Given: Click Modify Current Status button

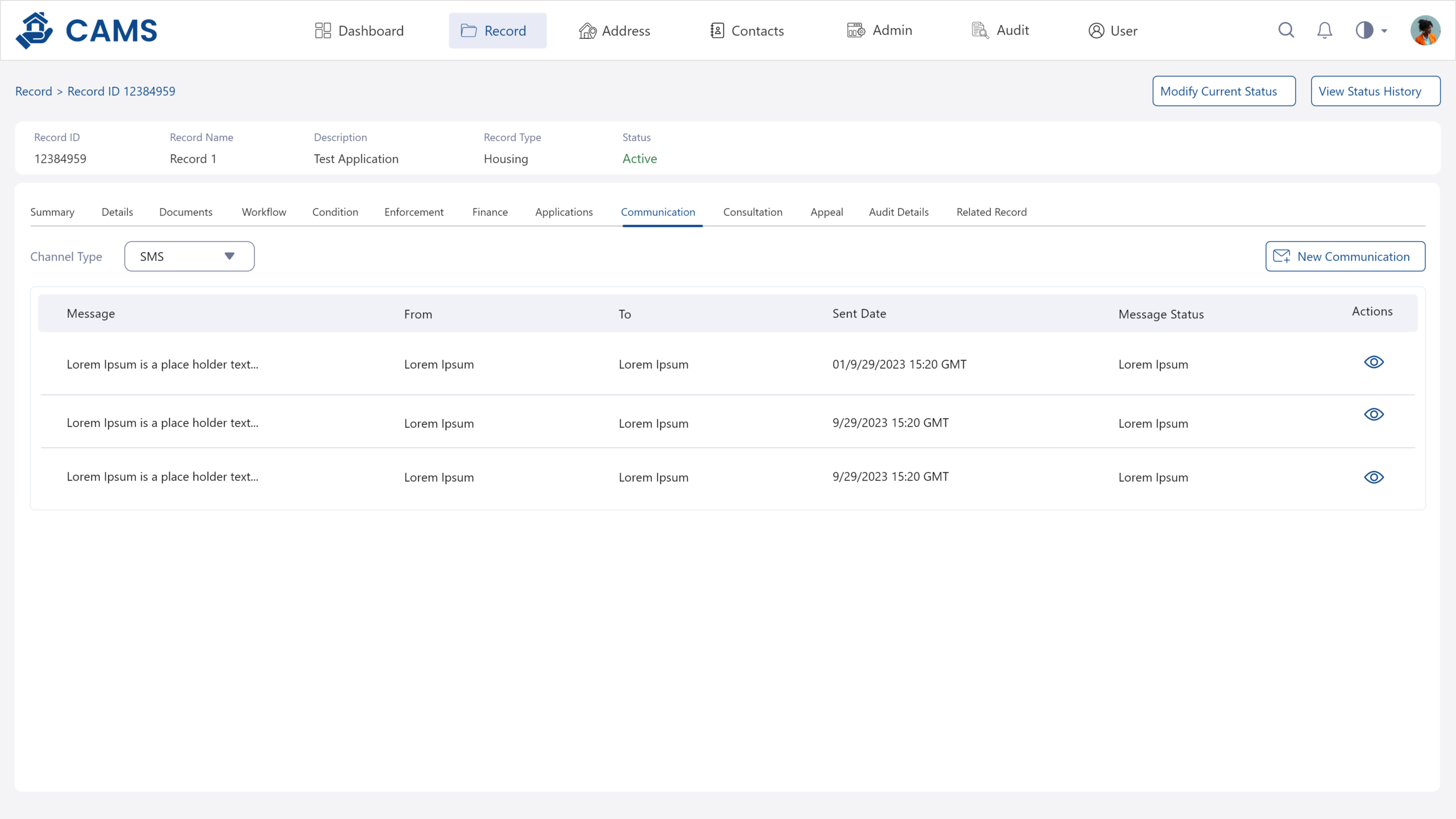Looking at the screenshot, I should click(x=1224, y=92).
